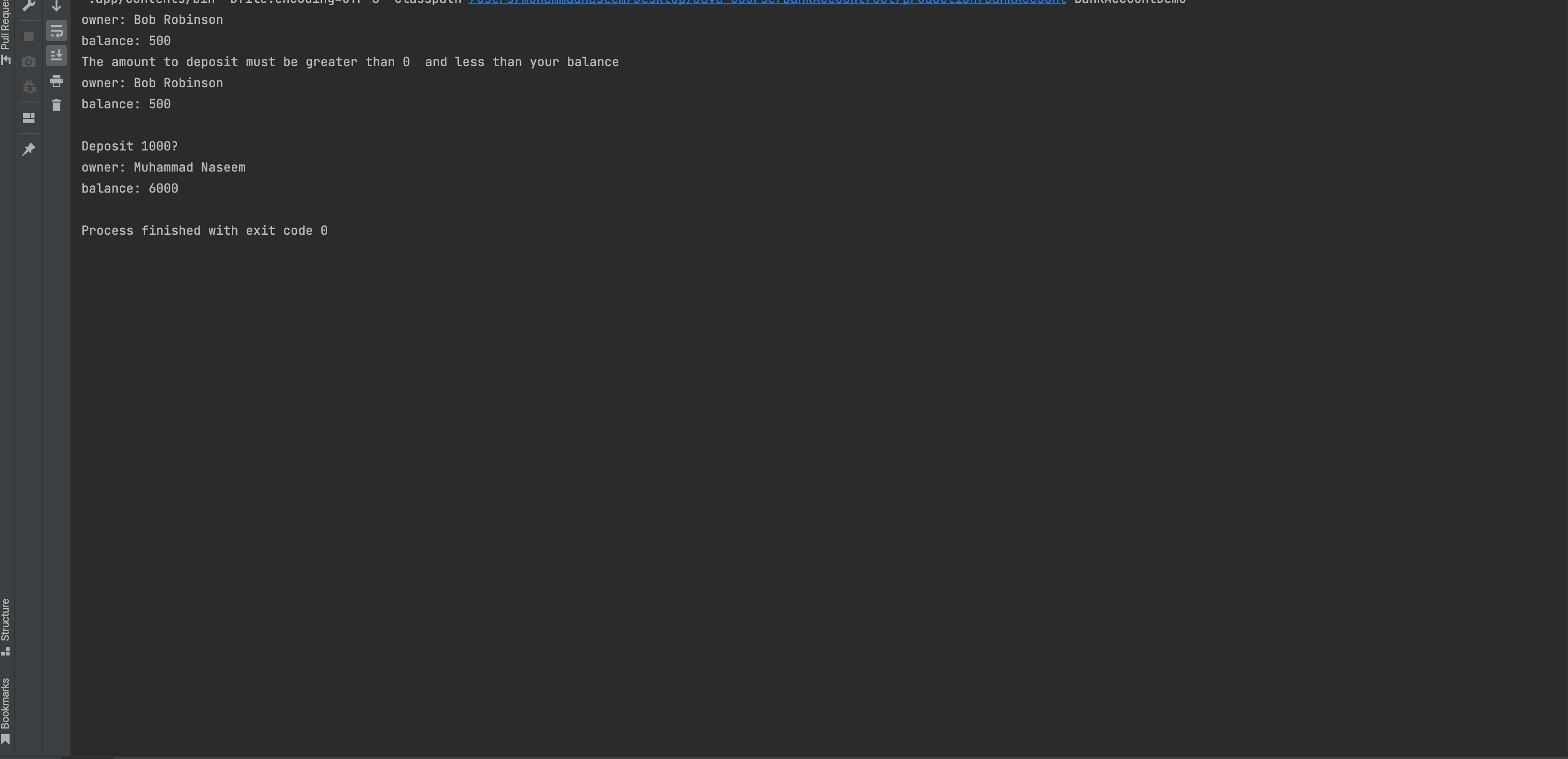Image resolution: width=1568 pixels, height=759 pixels.
Task: Open run configuration settings with the wrench icon
Action: pos(28,5)
